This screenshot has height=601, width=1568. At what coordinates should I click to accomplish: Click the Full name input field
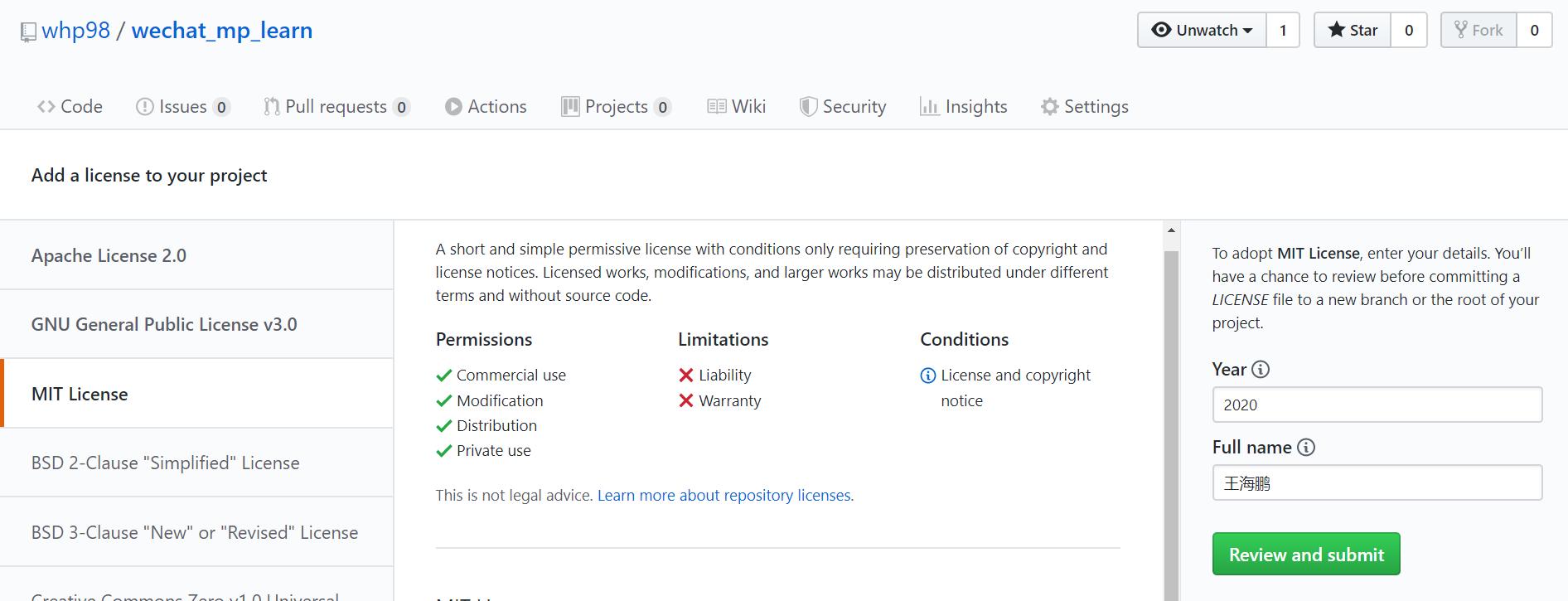[x=1377, y=482]
